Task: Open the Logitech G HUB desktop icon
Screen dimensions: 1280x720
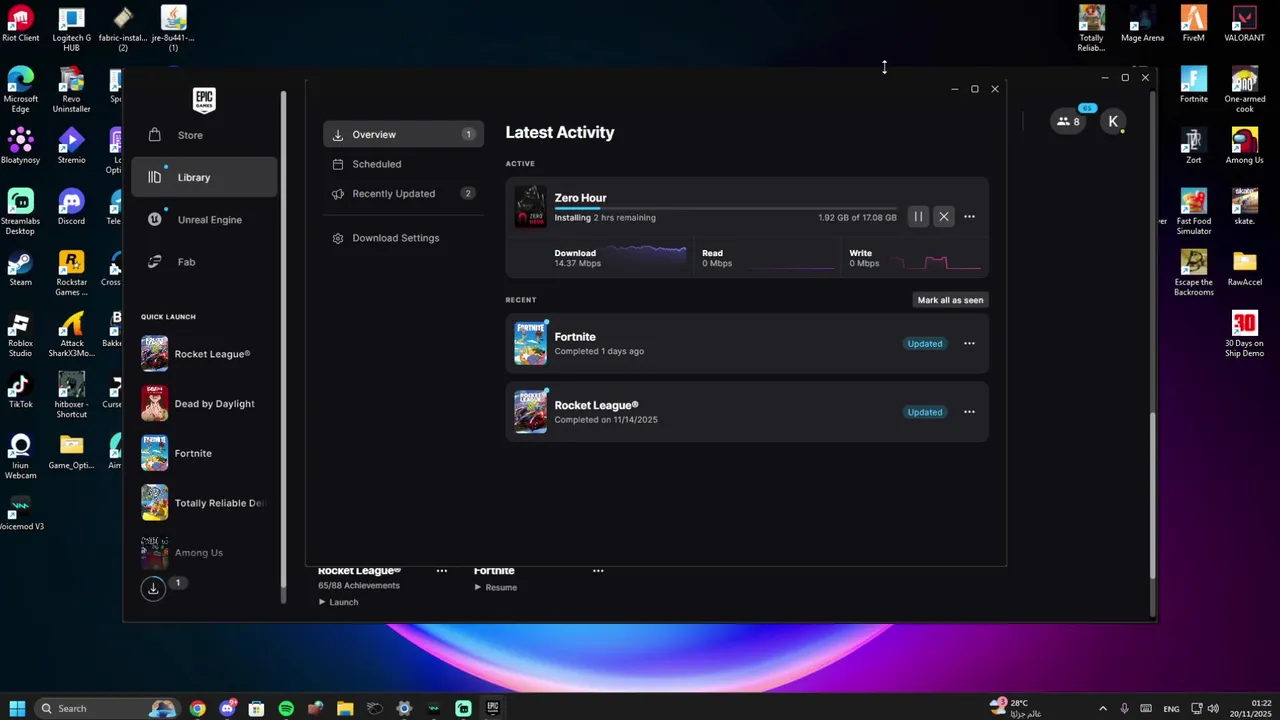Action: tap(72, 29)
